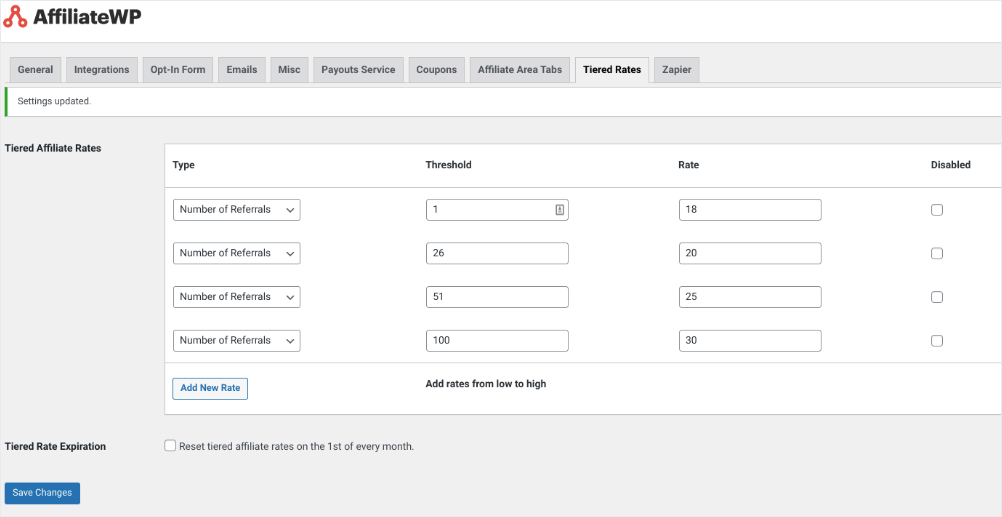1002x517 pixels.
Task: Click the AffiliateWP logo icon
Action: [15, 17]
